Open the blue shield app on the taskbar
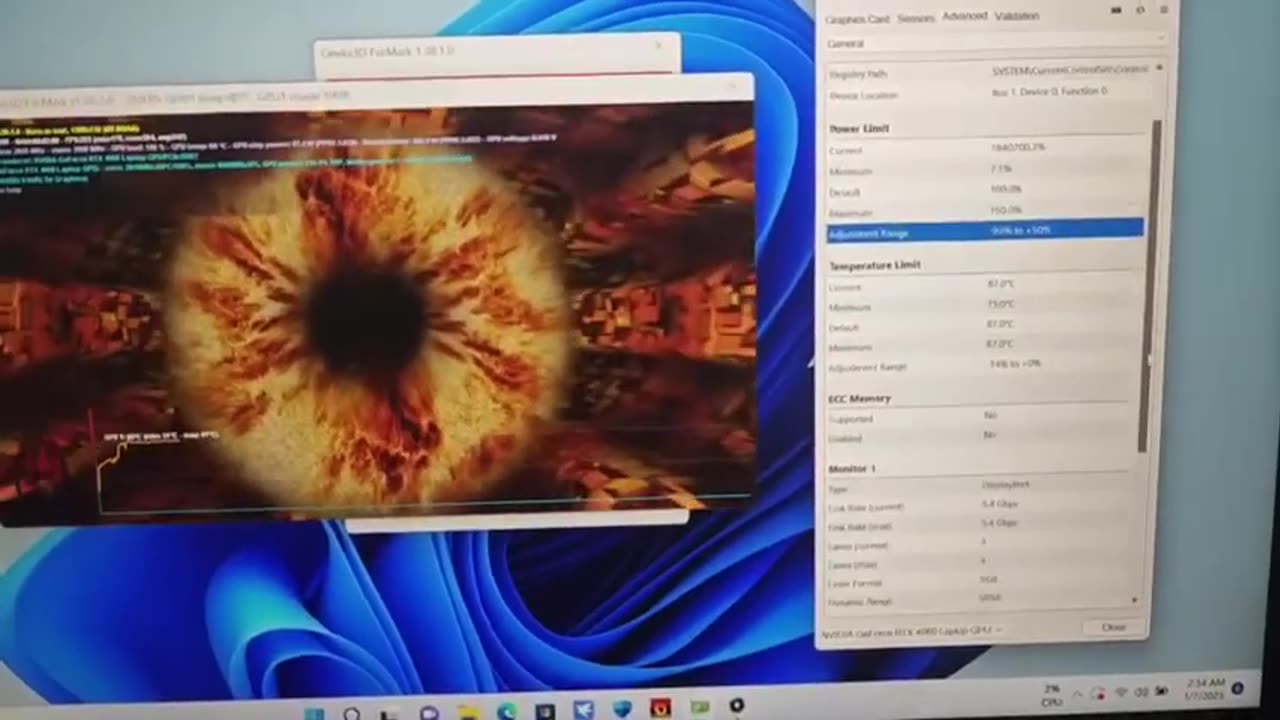Screen dimensions: 1280x720 click(x=622, y=709)
